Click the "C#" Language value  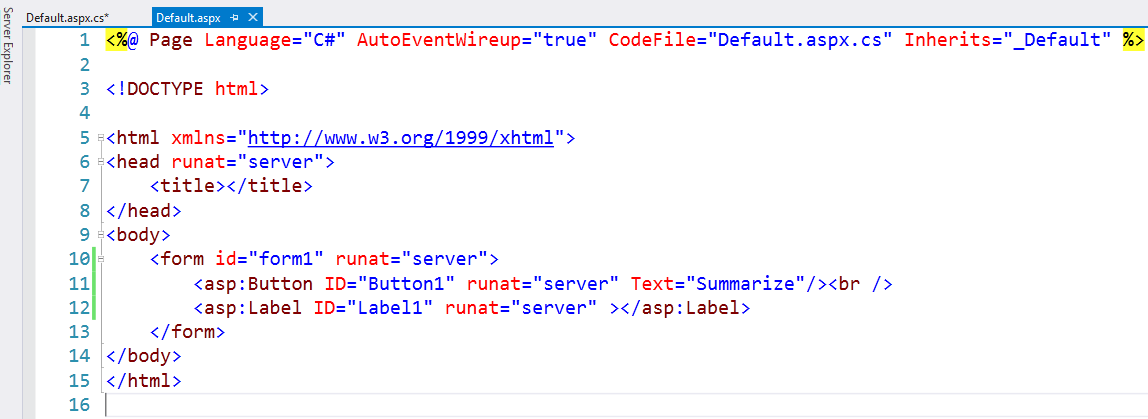[x=319, y=40]
